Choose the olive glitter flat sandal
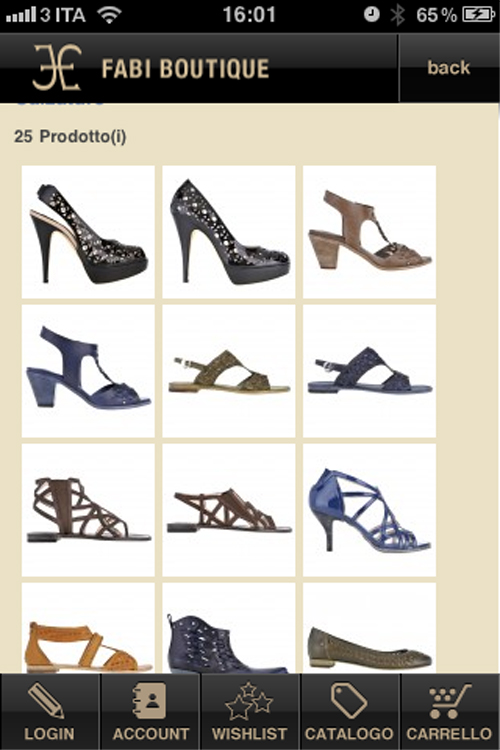The image size is (500, 750). pos(229,371)
